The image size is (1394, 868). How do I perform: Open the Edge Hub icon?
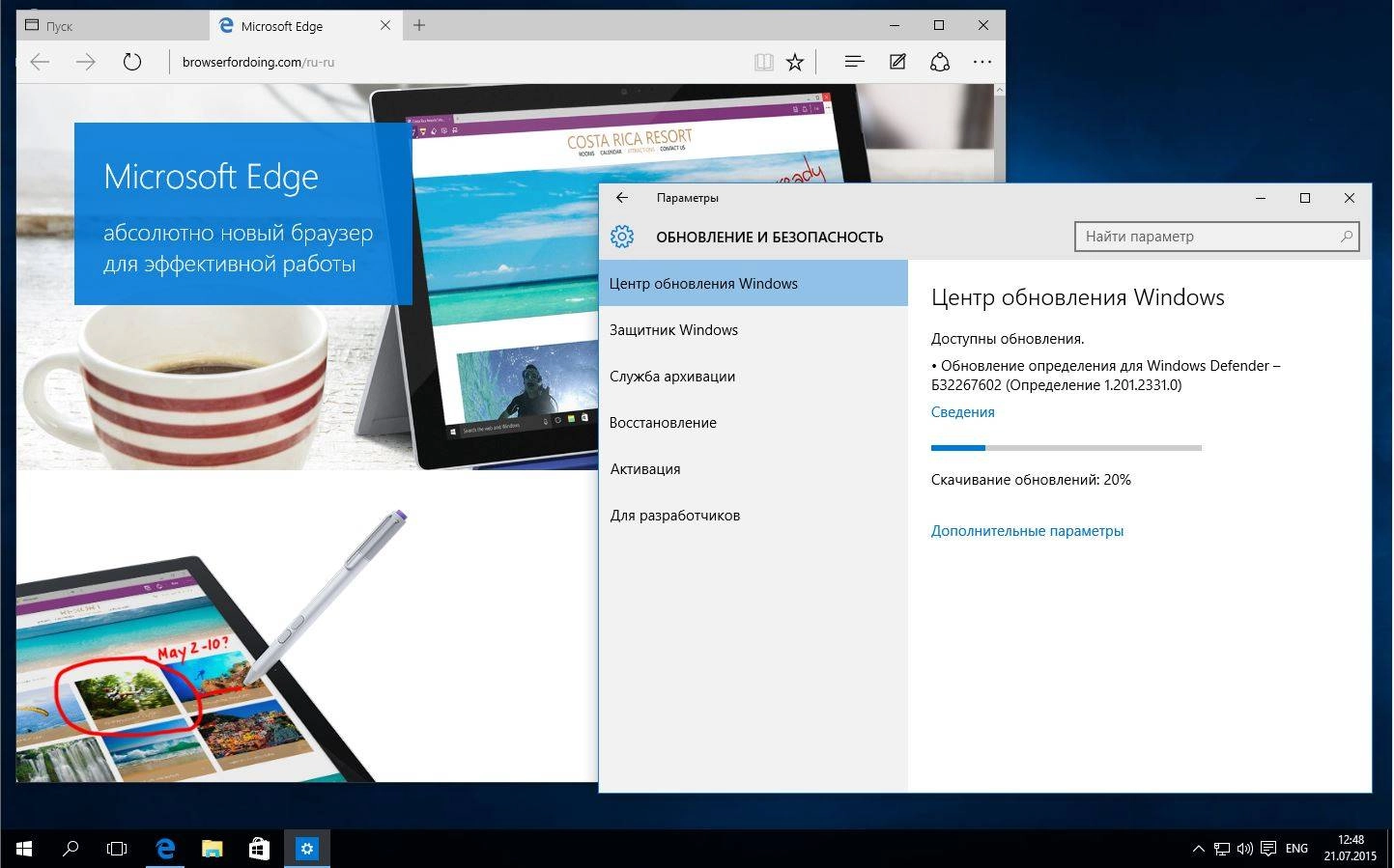[x=854, y=62]
